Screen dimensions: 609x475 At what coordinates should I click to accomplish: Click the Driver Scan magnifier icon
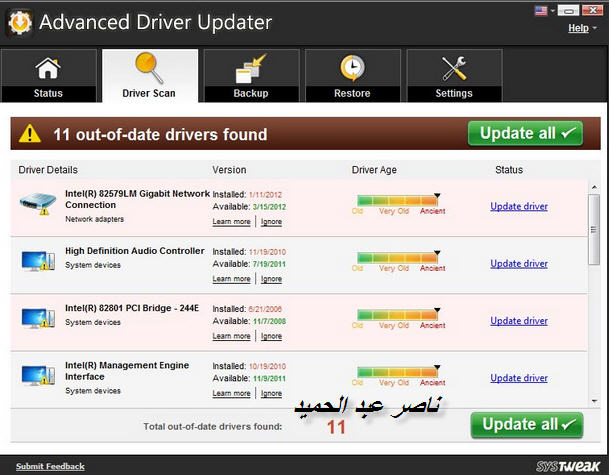click(x=149, y=68)
